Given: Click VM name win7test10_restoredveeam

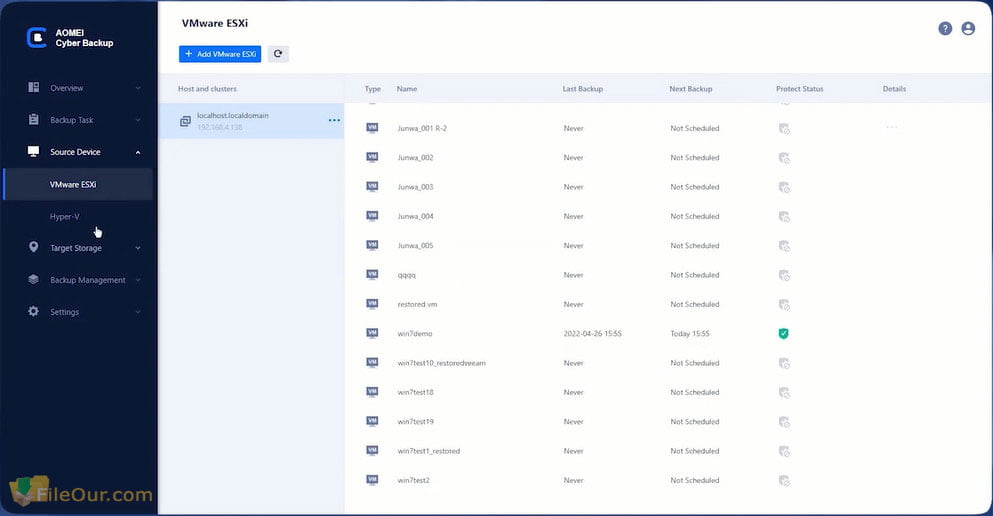Looking at the screenshot, I should click(x=441, y=363).
